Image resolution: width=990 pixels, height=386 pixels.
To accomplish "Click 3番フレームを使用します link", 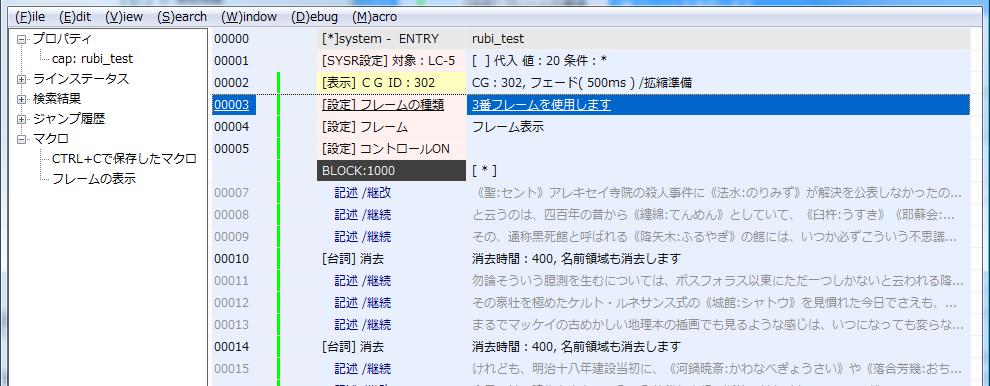I will pos(542,105).
